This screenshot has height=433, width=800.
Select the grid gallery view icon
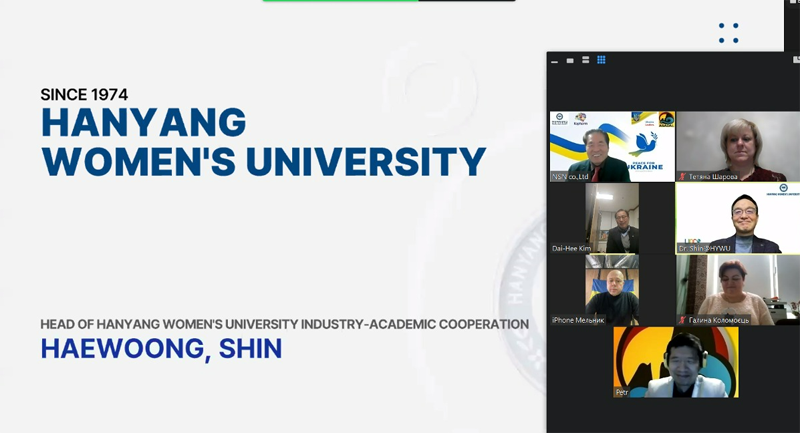tap(601, 60)
